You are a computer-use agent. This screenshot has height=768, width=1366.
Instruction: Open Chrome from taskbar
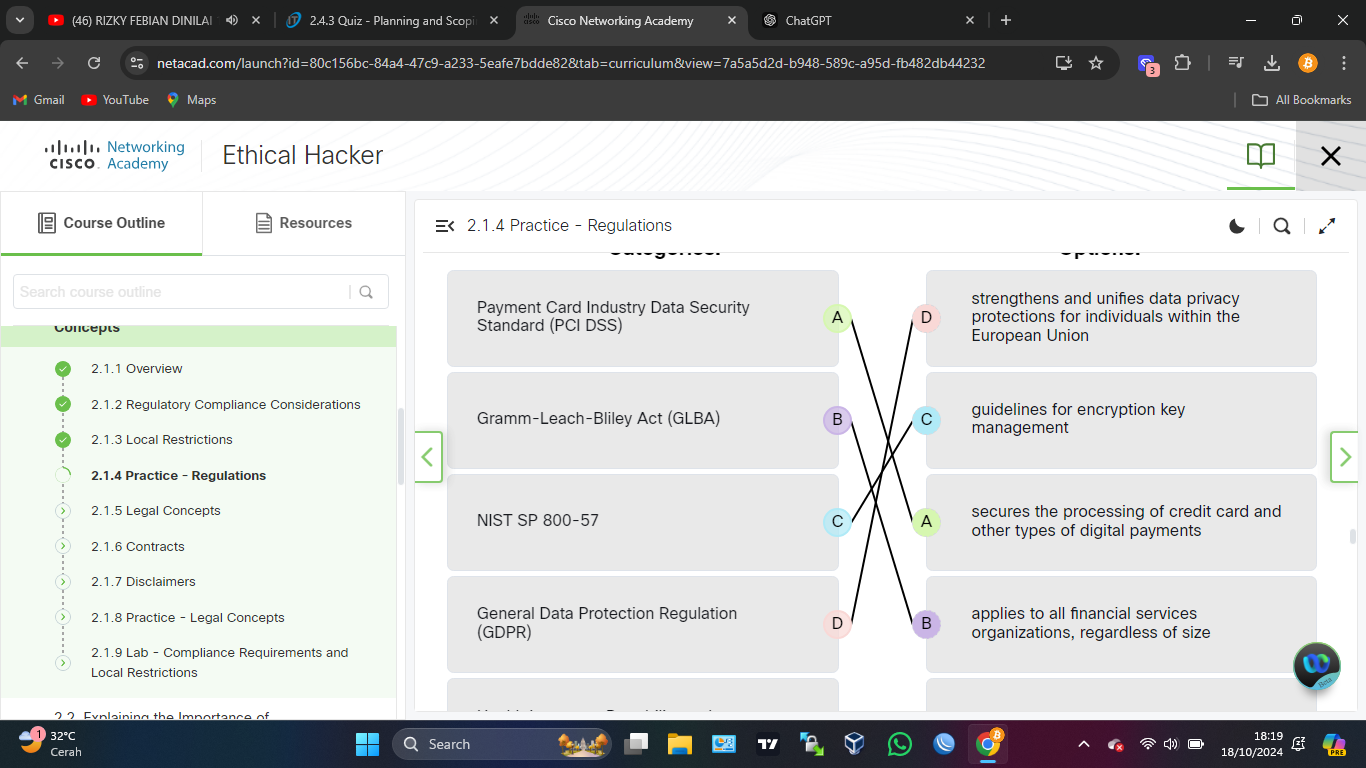point(989,744)
